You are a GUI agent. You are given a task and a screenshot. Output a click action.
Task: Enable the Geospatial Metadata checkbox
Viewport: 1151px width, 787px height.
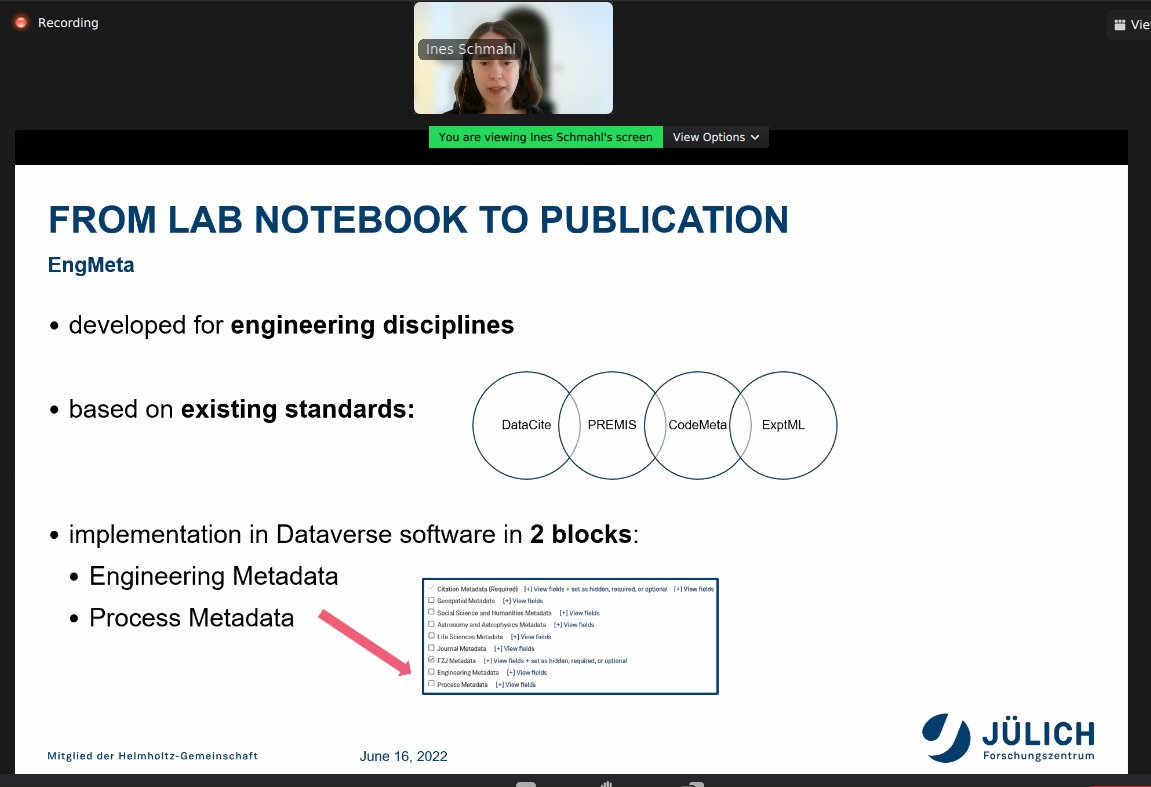(x=432, y=600)
